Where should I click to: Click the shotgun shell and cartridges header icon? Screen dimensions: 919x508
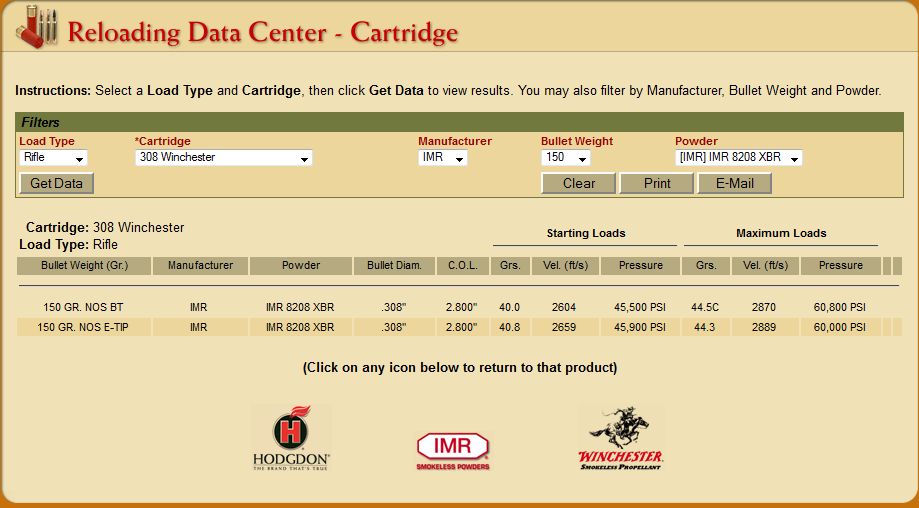pyautogui.click(x=37, y=26)
